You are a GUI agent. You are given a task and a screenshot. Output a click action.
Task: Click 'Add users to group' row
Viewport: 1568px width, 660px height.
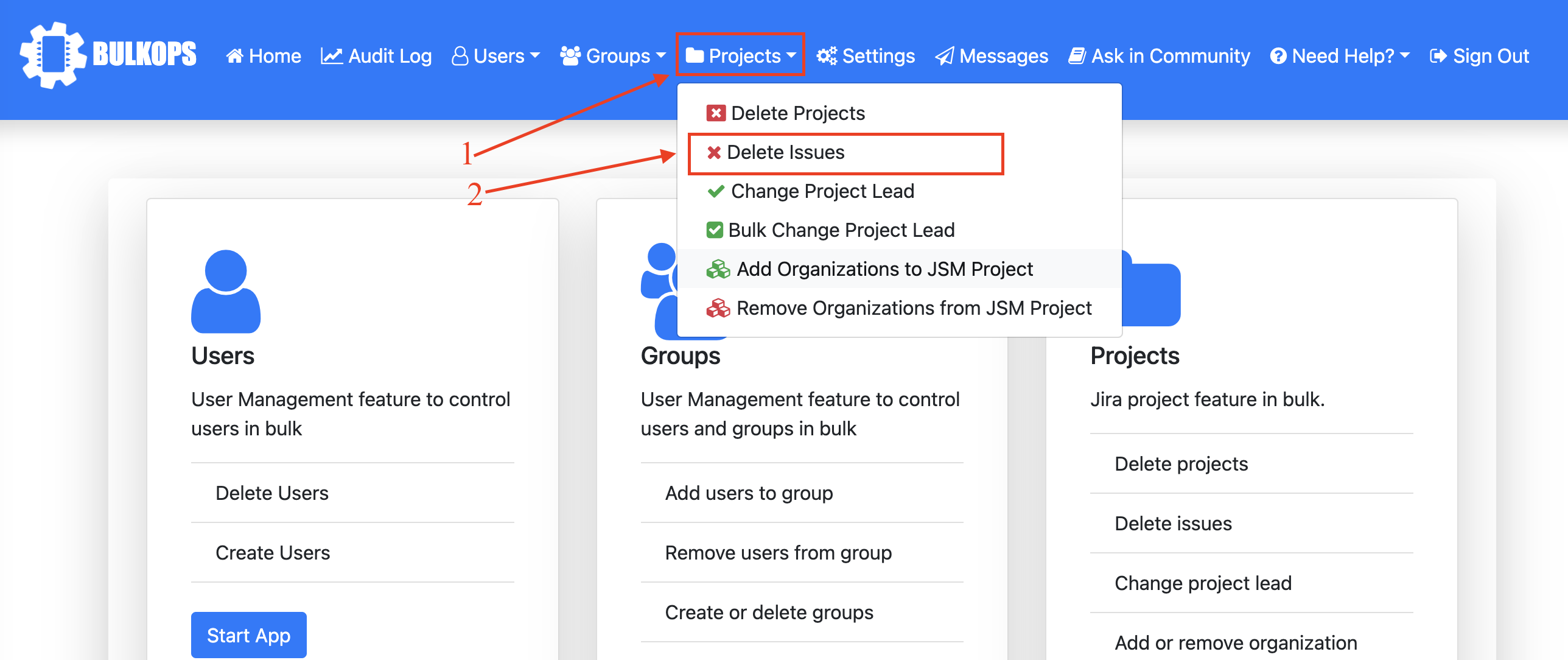(x=802, y=493)
